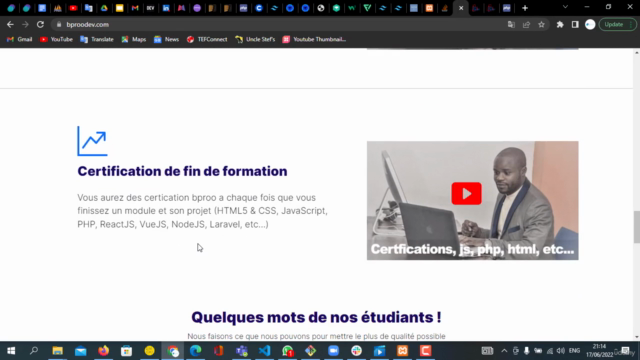Open the translate page icon in address bar
The width and height of the screenshot is (640, 360).
coord(511,24)
